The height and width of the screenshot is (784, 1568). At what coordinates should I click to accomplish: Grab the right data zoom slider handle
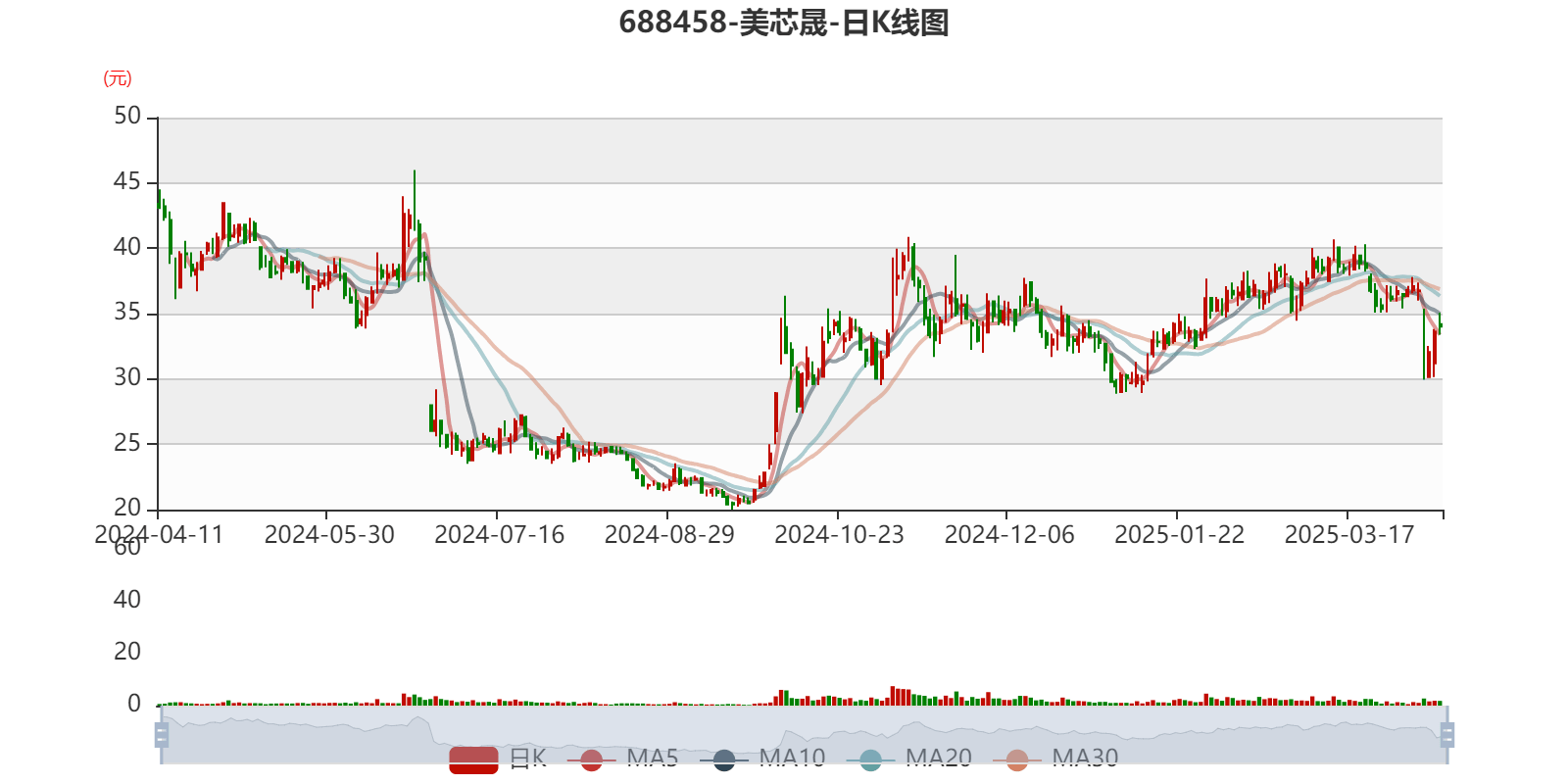[x=1446, y=735]
